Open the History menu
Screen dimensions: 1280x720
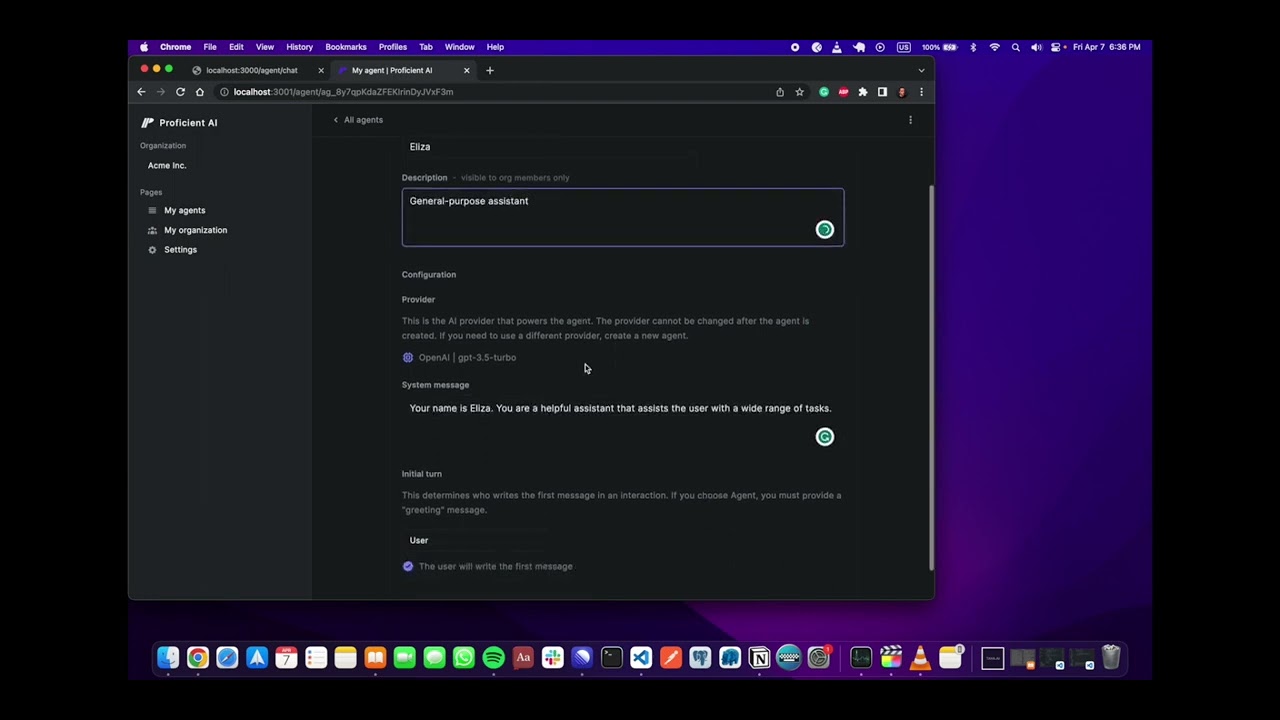(299, 47)
